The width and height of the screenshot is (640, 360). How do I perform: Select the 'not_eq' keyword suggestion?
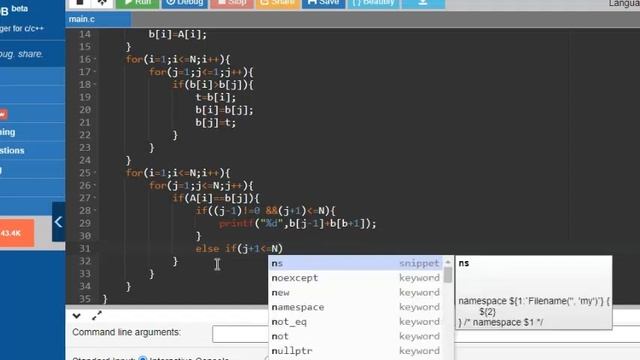(x=356, y=322)
